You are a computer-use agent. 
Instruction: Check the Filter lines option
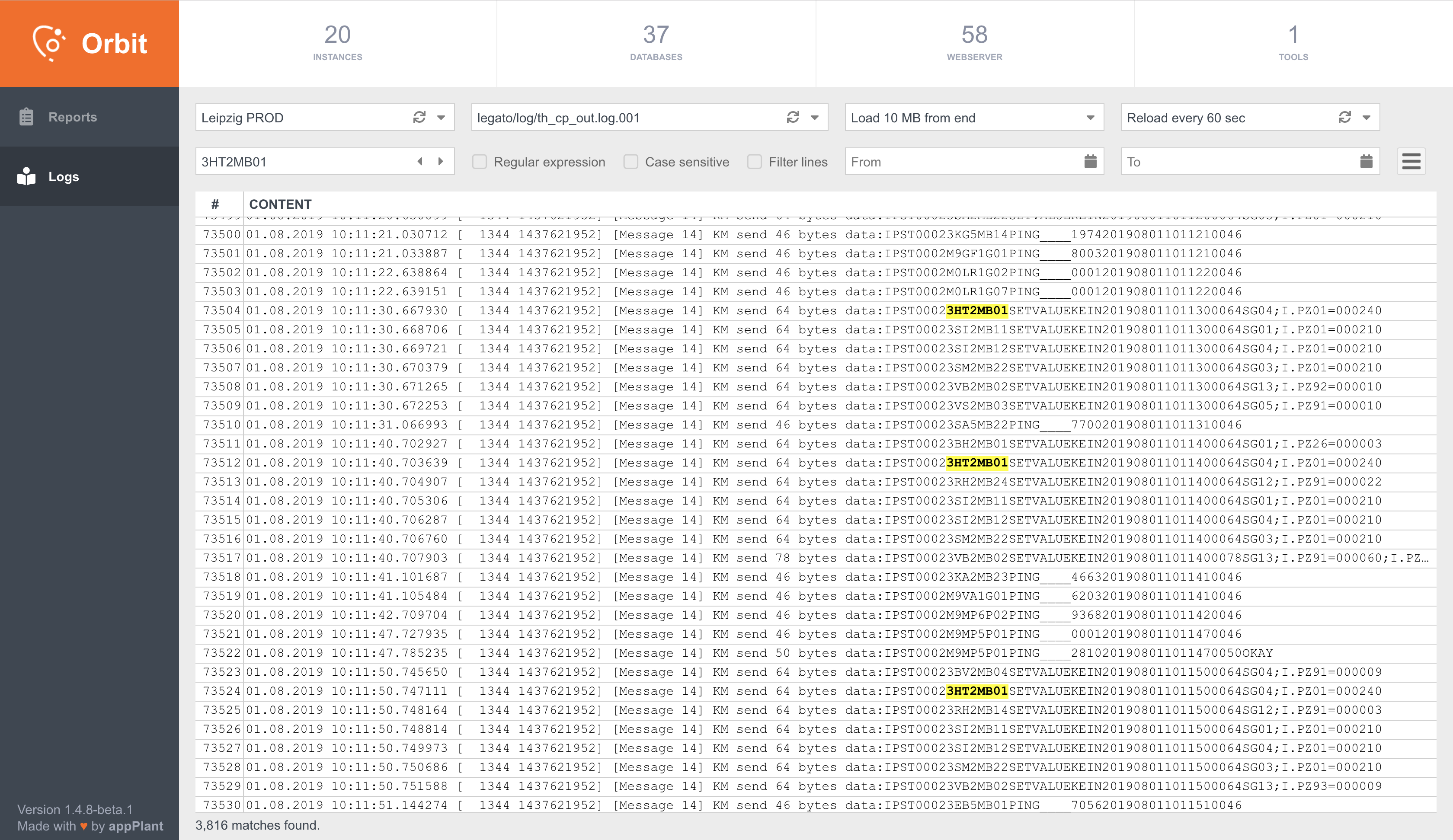[x=754, y=162]
